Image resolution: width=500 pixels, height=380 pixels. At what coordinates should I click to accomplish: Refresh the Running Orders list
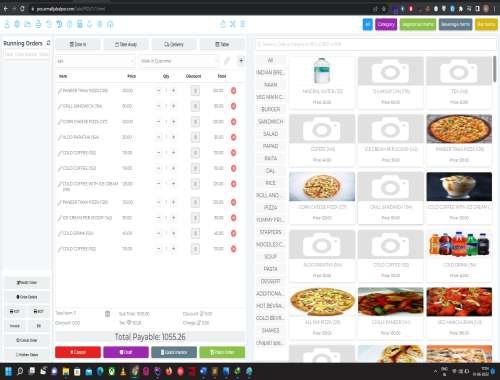48,43
